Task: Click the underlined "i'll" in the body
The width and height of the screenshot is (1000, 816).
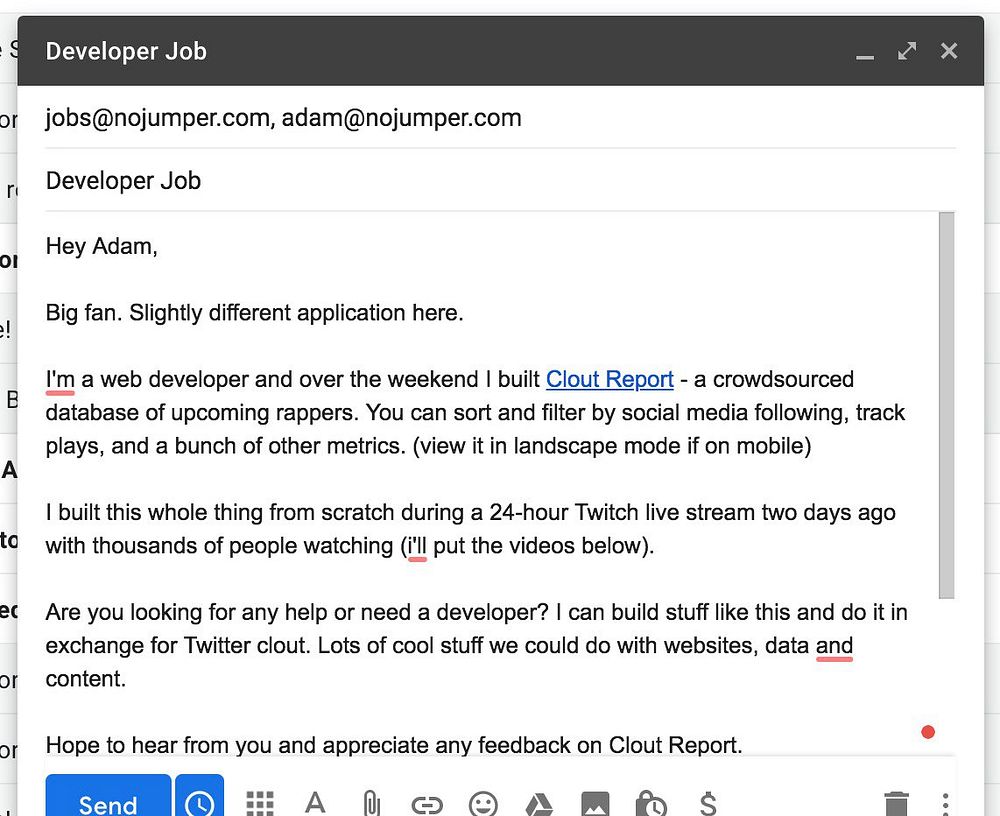Action: (417, 546)
